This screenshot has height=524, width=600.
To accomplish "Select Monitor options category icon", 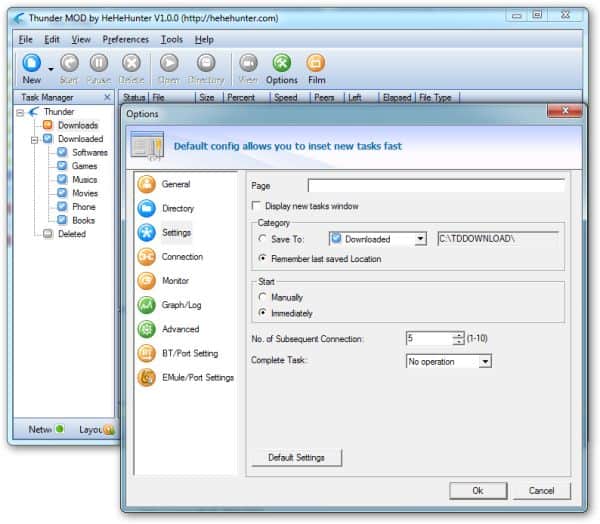I will pyautogui.click(x=147, y=281).
